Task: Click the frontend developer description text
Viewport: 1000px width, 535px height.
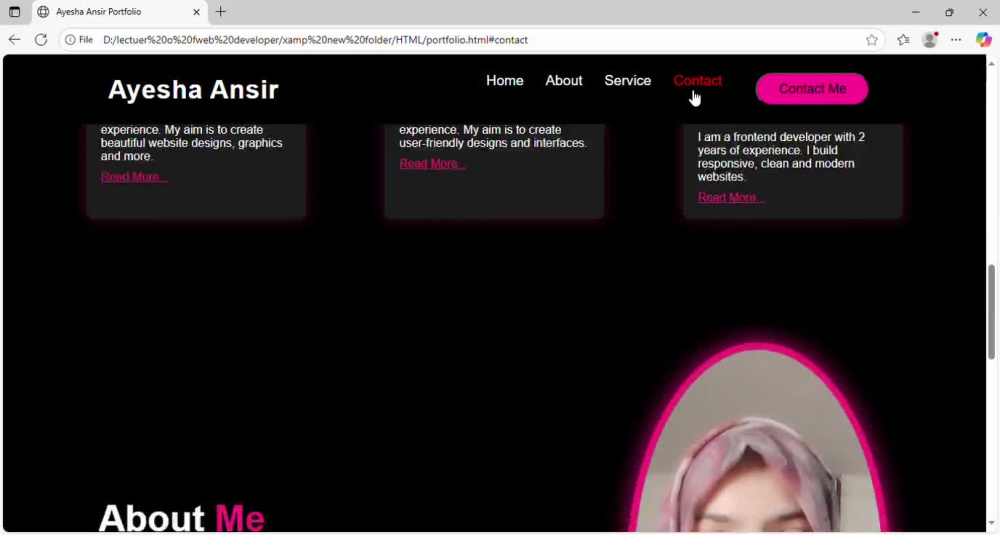Action: coord(781,157)
